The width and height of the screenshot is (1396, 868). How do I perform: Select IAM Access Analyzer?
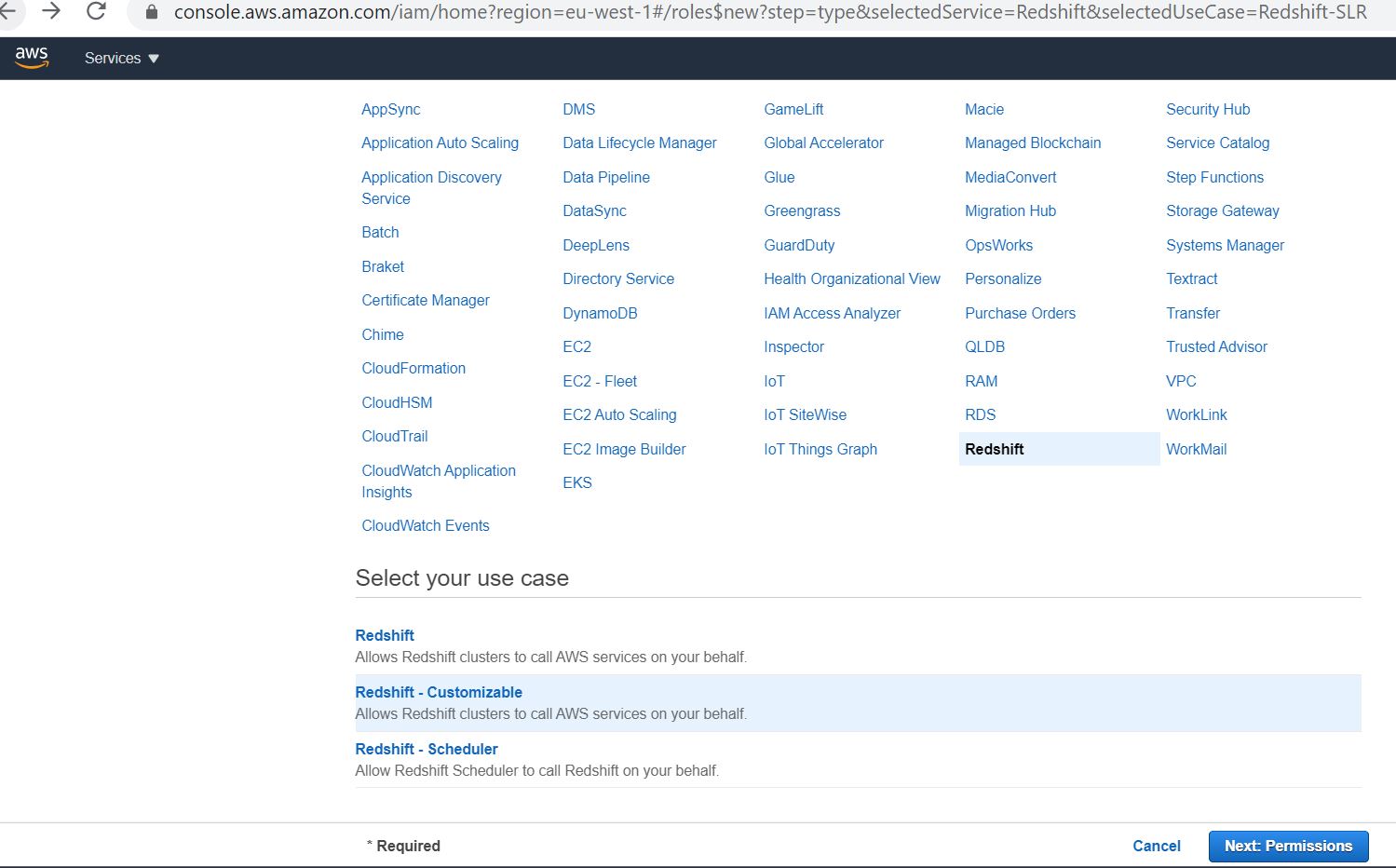coord(832,313)
